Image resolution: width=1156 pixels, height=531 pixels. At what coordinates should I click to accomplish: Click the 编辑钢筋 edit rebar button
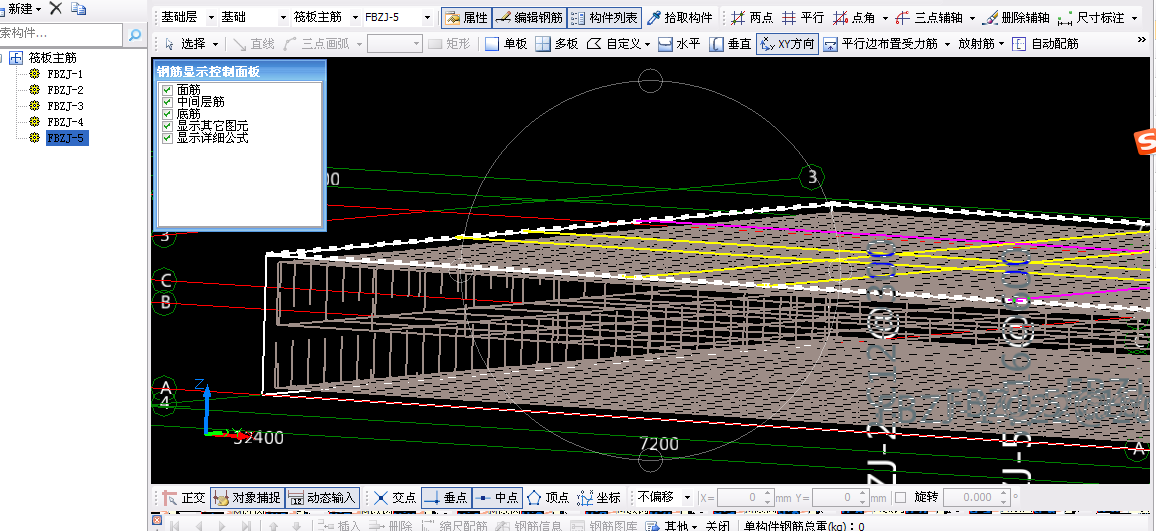(529, 18)
